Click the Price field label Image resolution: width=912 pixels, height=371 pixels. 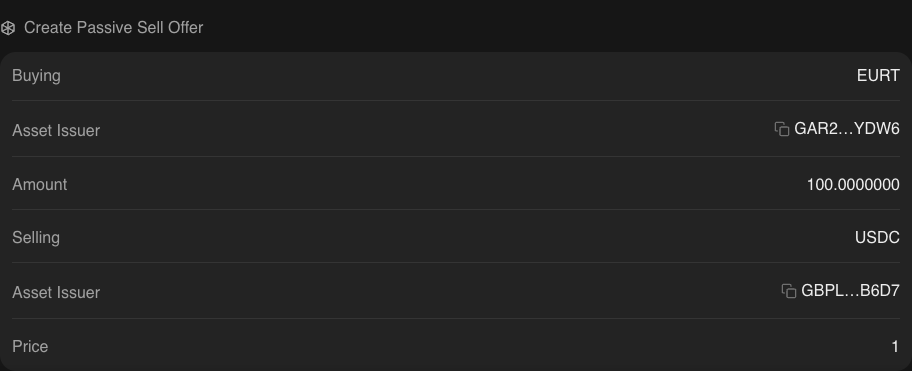[x=30, y=347]
